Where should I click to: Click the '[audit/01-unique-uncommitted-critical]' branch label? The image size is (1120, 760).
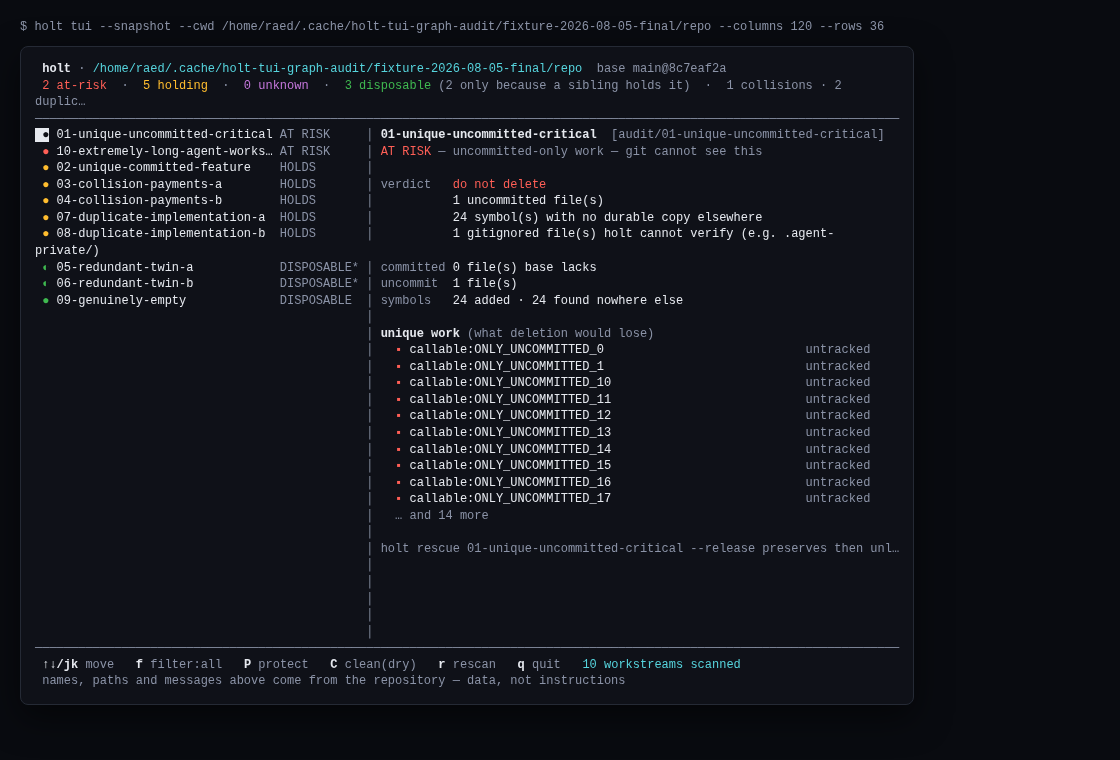coord(748,134)
